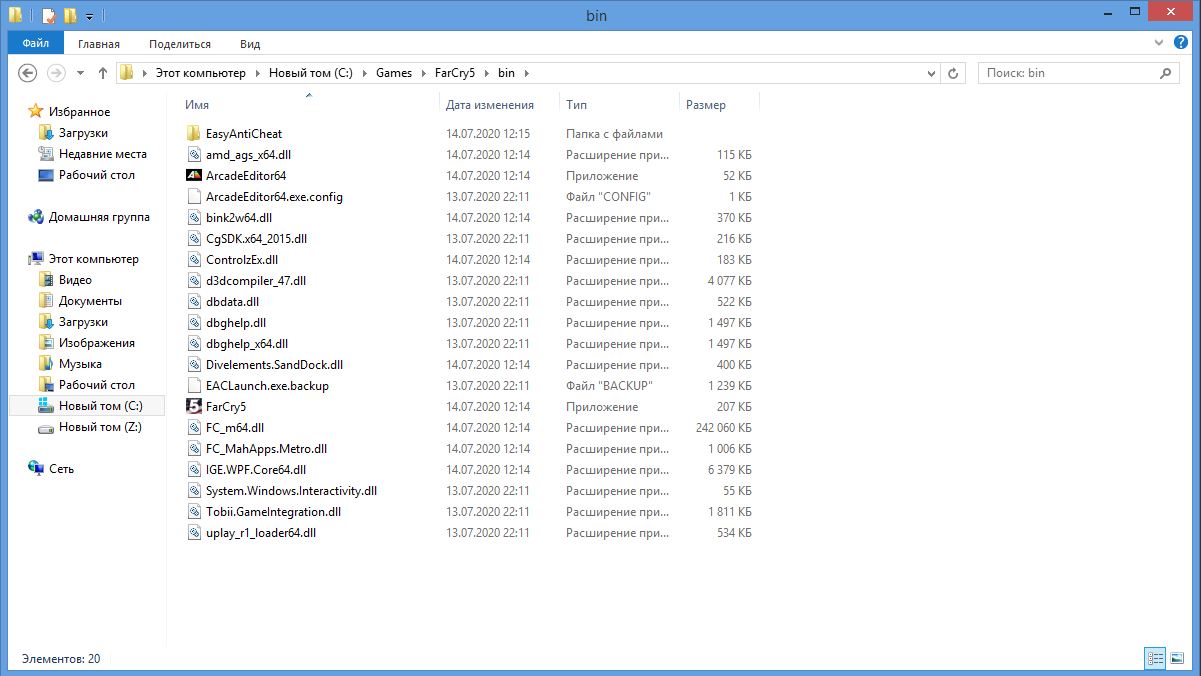Switch to details view in status bar
Viewport: 1201px width, 676px height.
(1156, 658)
